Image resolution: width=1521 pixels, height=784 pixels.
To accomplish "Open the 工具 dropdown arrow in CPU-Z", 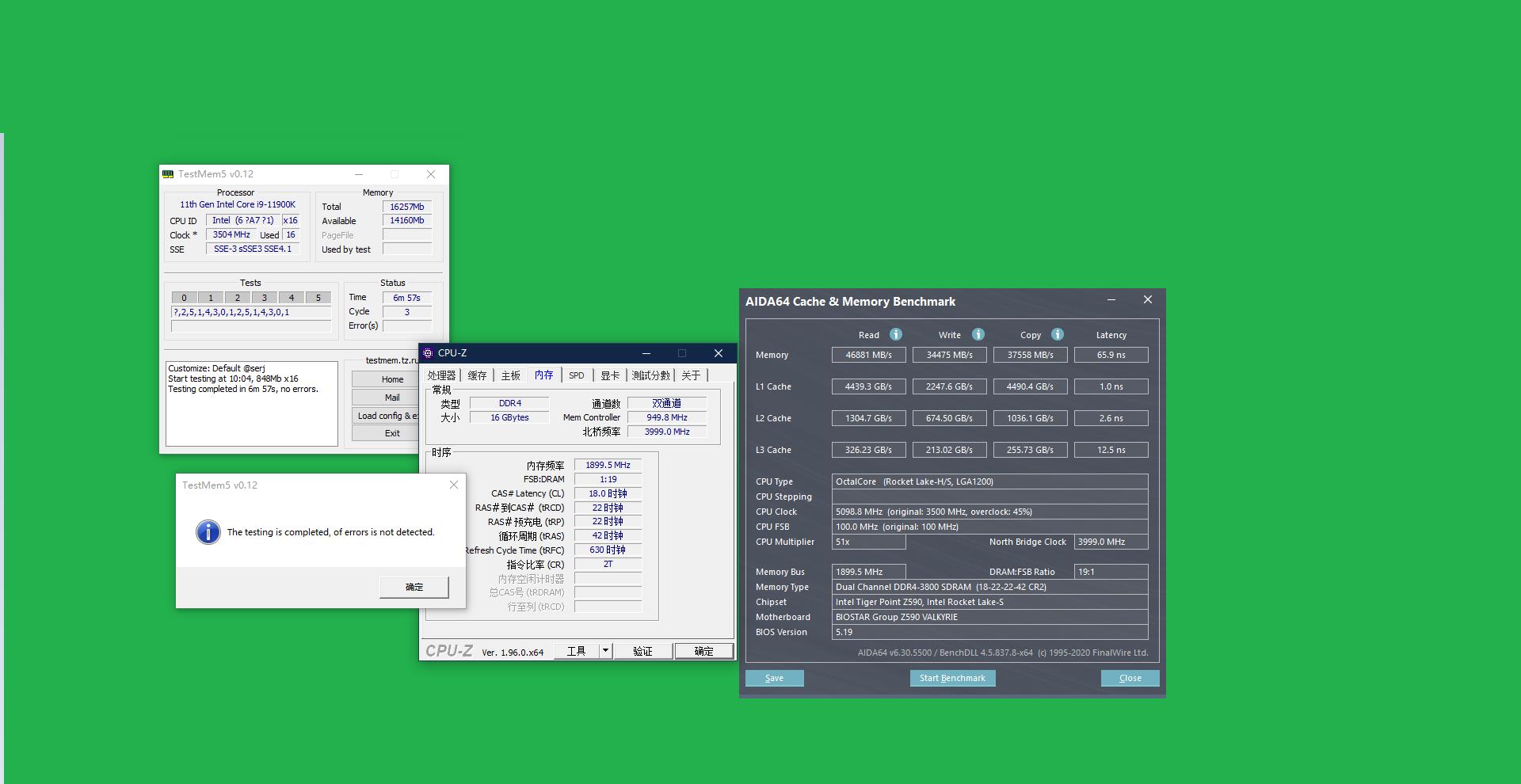I will [605, 651].
